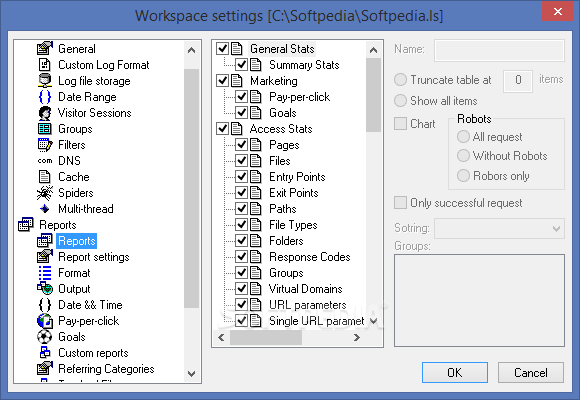Open the Log file storage icon
Viewport: 580px width, 400px height.
click(x=45, y=81)
